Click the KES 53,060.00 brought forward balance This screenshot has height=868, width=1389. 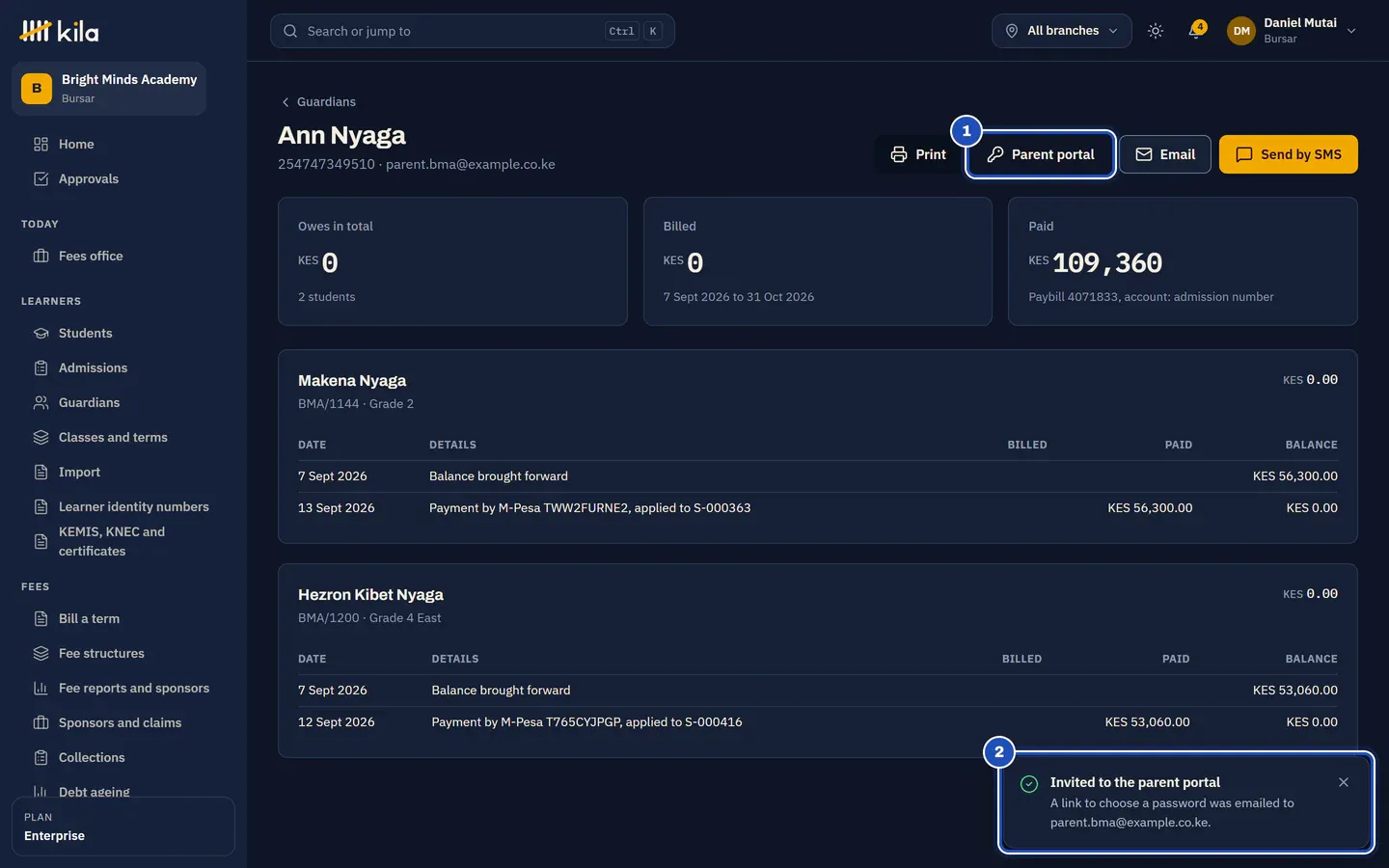1294,691
